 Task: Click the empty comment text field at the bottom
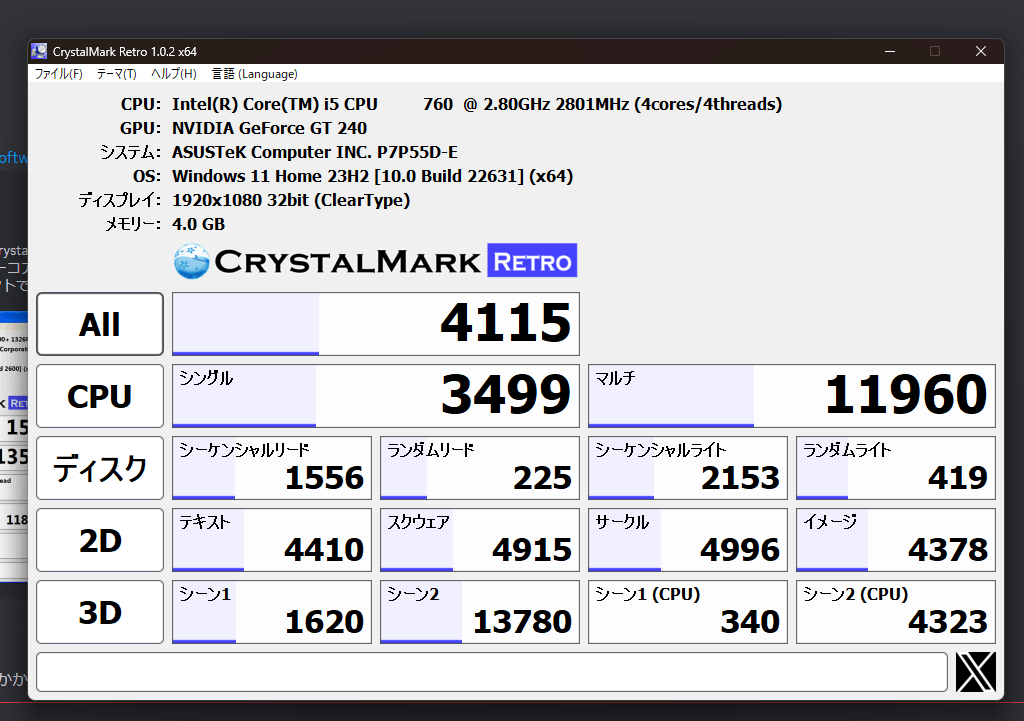click(x=492, y=671)
